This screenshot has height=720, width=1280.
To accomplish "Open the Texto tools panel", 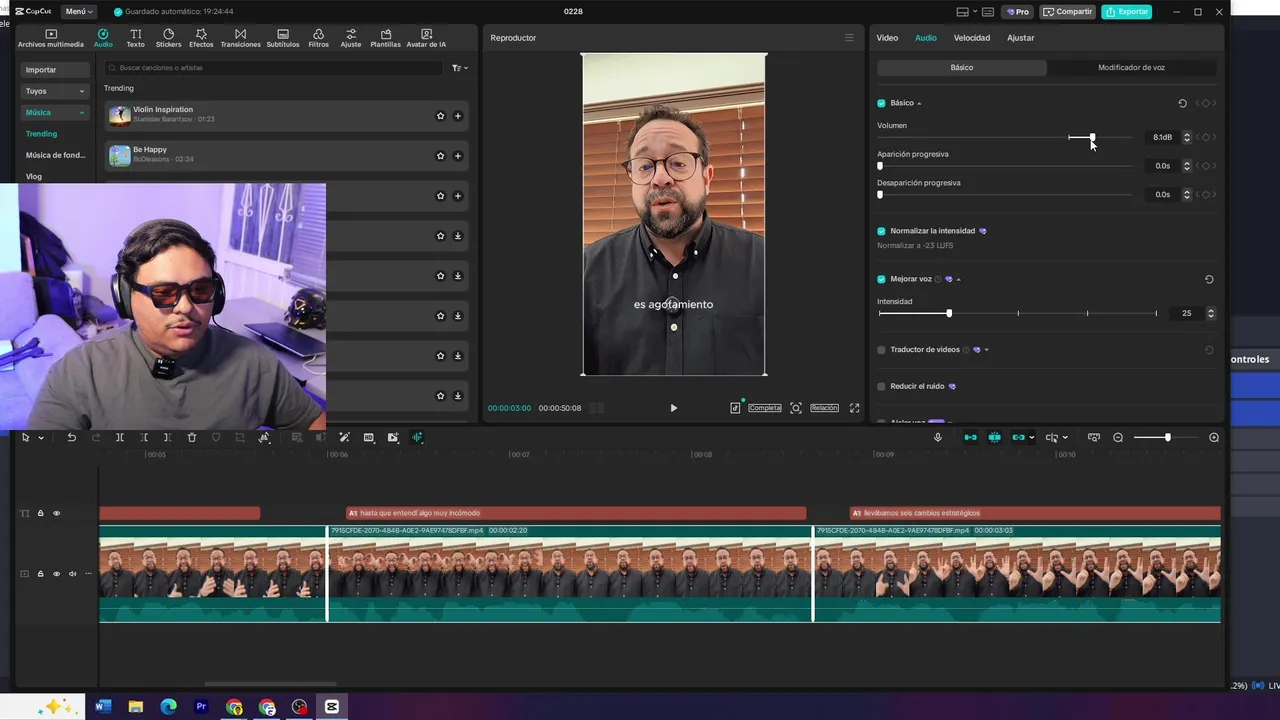I will click(135, 38).
